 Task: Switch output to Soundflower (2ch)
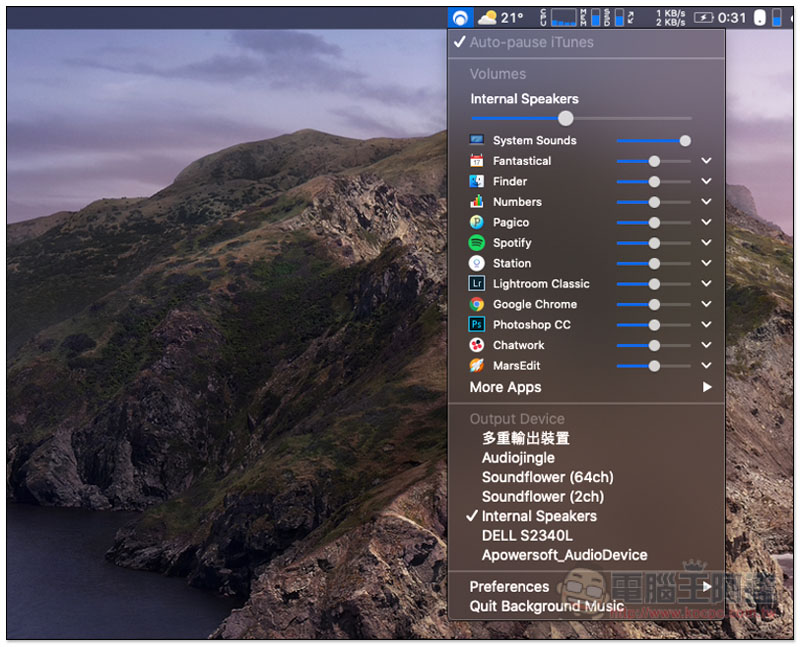(542, 497)
